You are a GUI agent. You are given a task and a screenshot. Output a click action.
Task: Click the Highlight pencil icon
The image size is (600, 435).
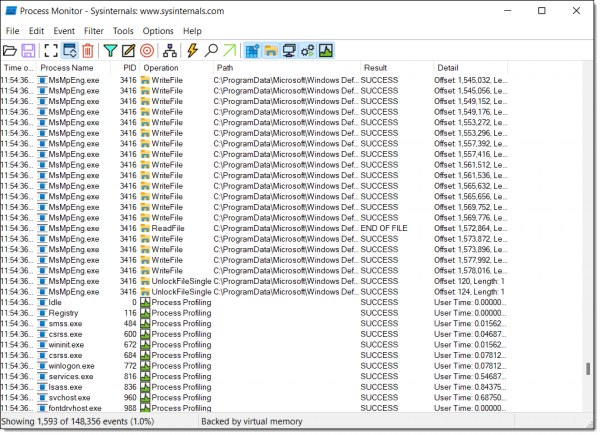[129, 51]
